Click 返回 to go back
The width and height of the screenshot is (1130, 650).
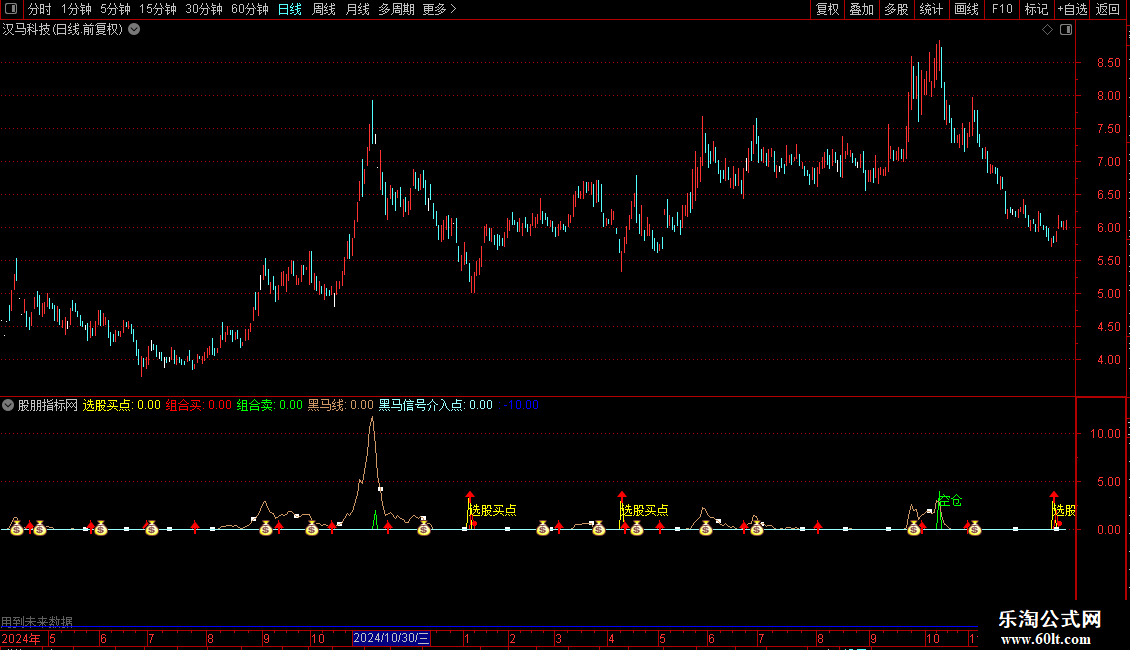coord(1108,9)
